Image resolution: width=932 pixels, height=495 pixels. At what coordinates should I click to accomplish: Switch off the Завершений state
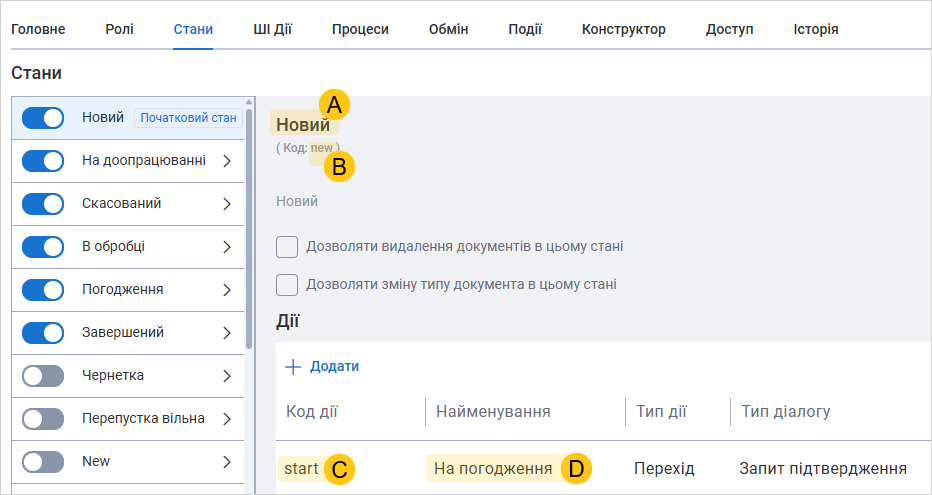[x=43, y=333]
